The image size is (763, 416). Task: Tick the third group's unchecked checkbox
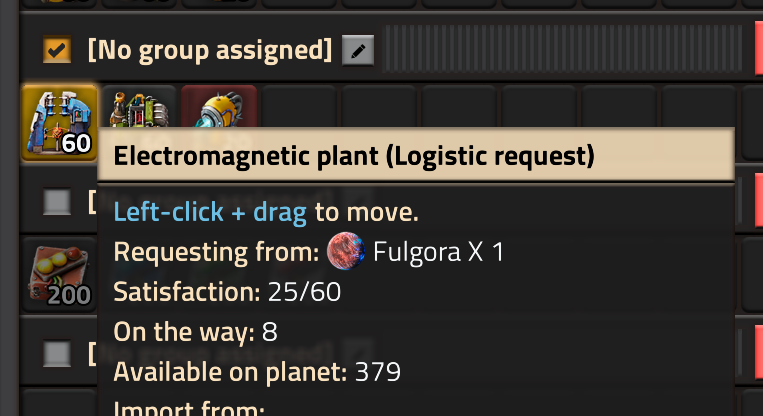57,354
